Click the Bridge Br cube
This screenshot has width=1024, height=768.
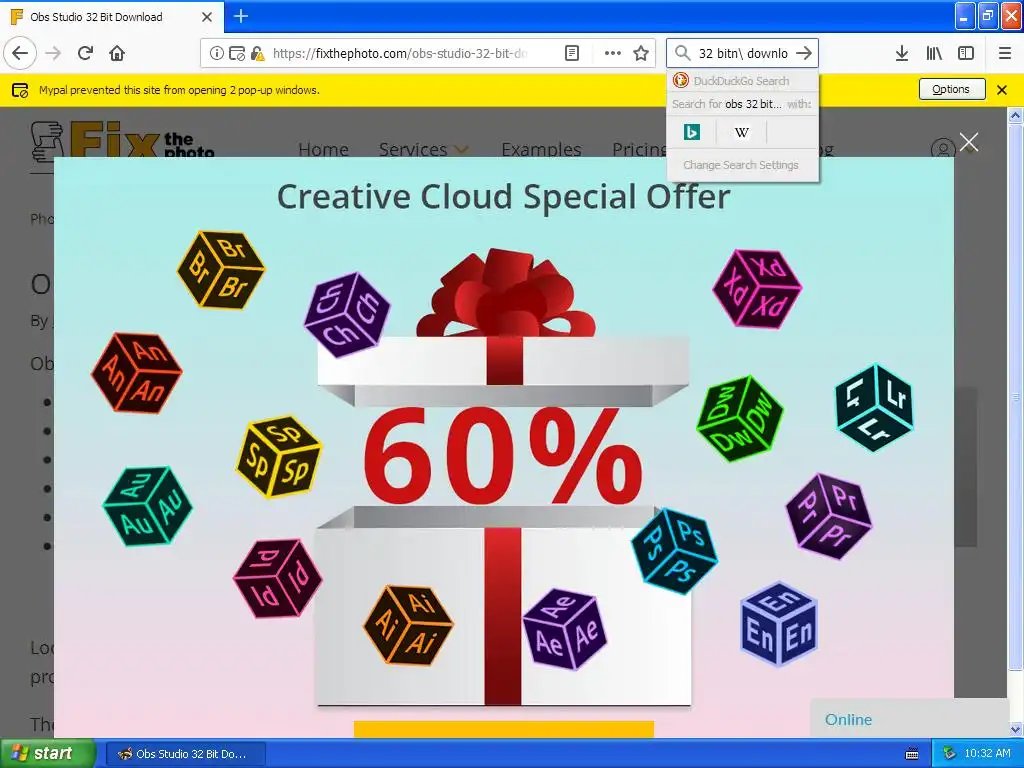click(221, 268)
